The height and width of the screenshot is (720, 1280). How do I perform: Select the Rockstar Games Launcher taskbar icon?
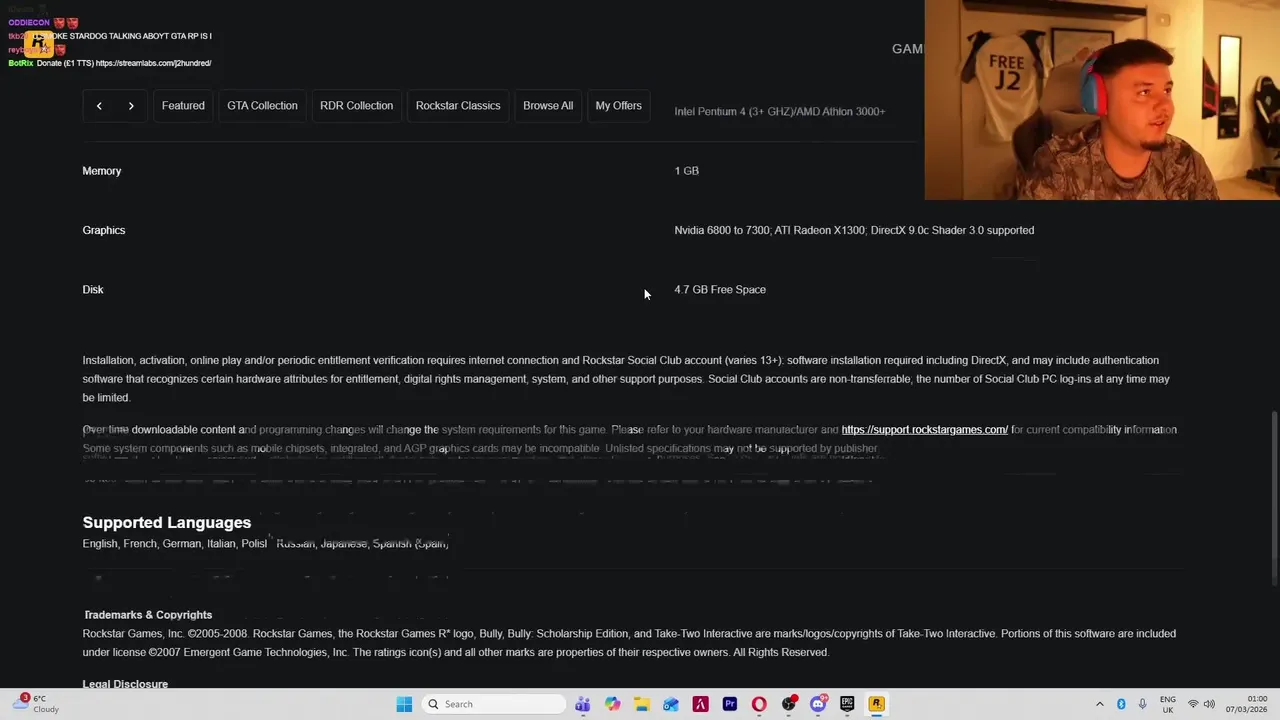[x=876, y=704]
